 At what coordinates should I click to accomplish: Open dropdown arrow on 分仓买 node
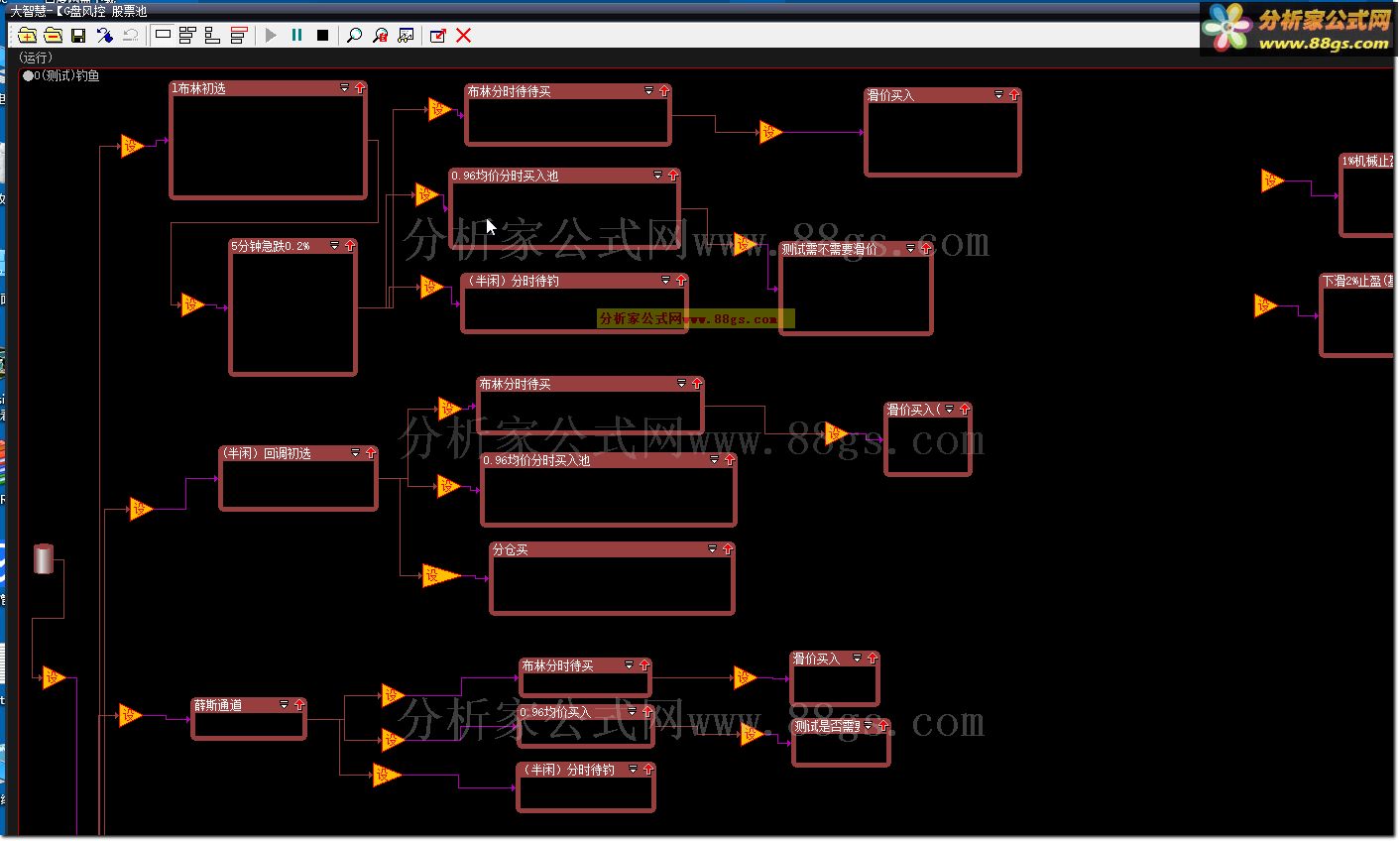coord(713,549)
